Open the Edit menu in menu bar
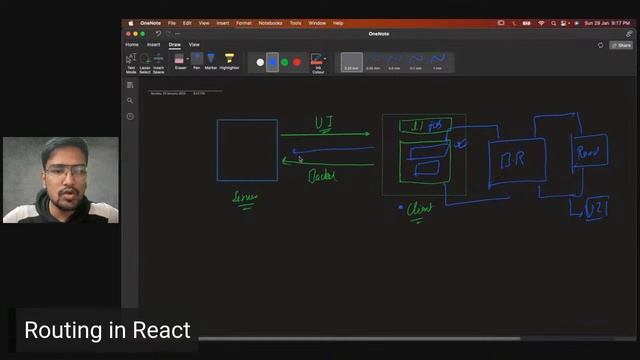The image size is (640, 360). pyautogui.click(x=187, y=23)
